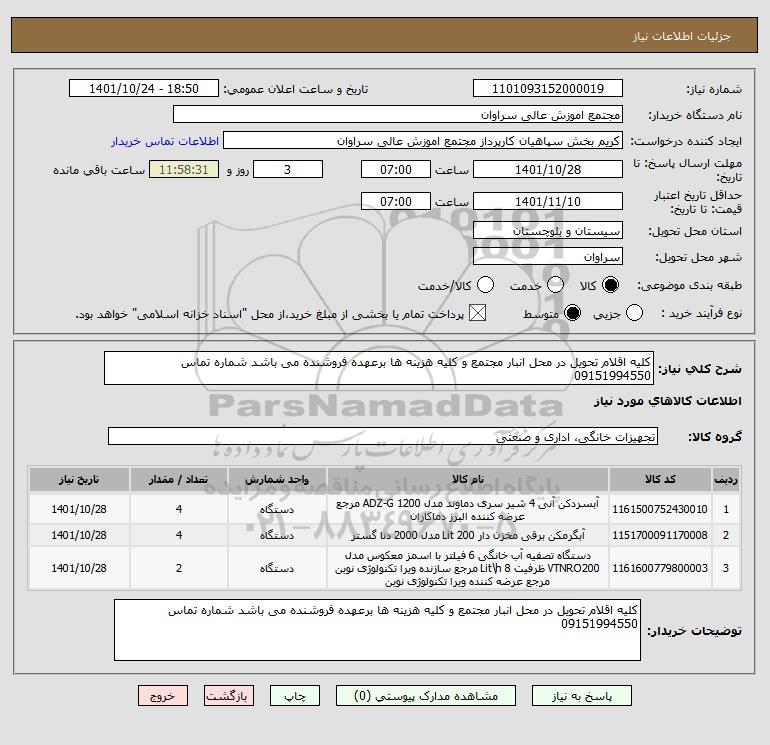Viewport: 770px width, 745px height.
Task: Select product code 1161600779800003
Action: (660, 568)
